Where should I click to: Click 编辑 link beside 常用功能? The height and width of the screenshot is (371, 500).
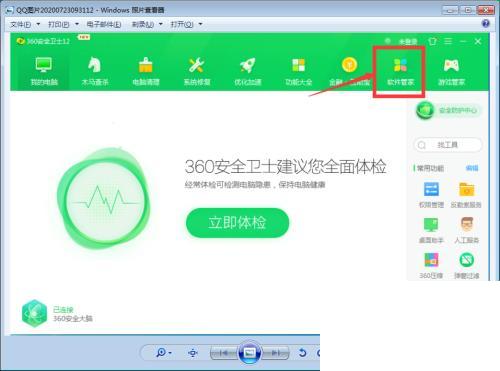(x=472, y=168)
